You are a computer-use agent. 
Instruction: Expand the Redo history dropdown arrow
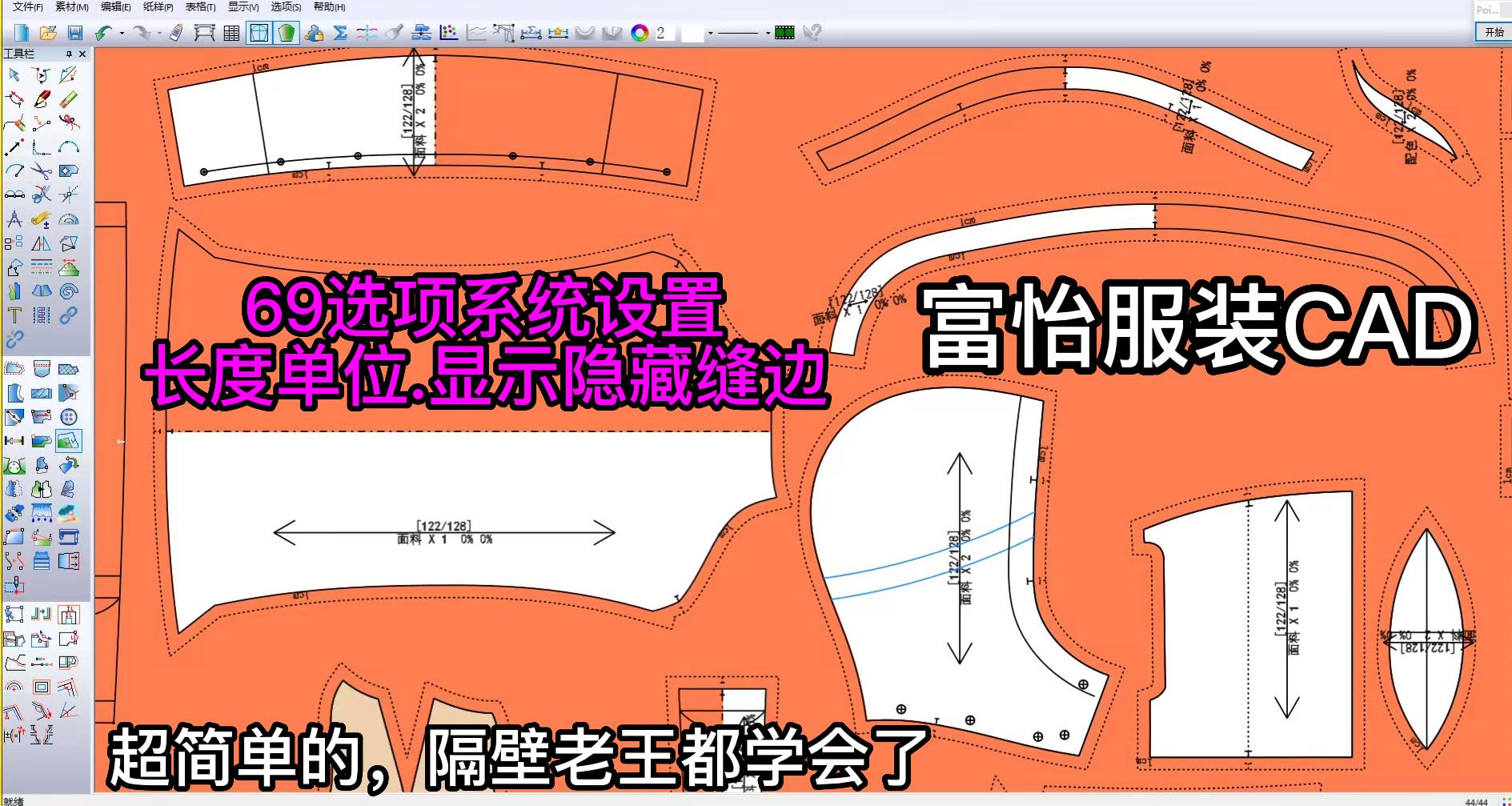click(159, 34)
